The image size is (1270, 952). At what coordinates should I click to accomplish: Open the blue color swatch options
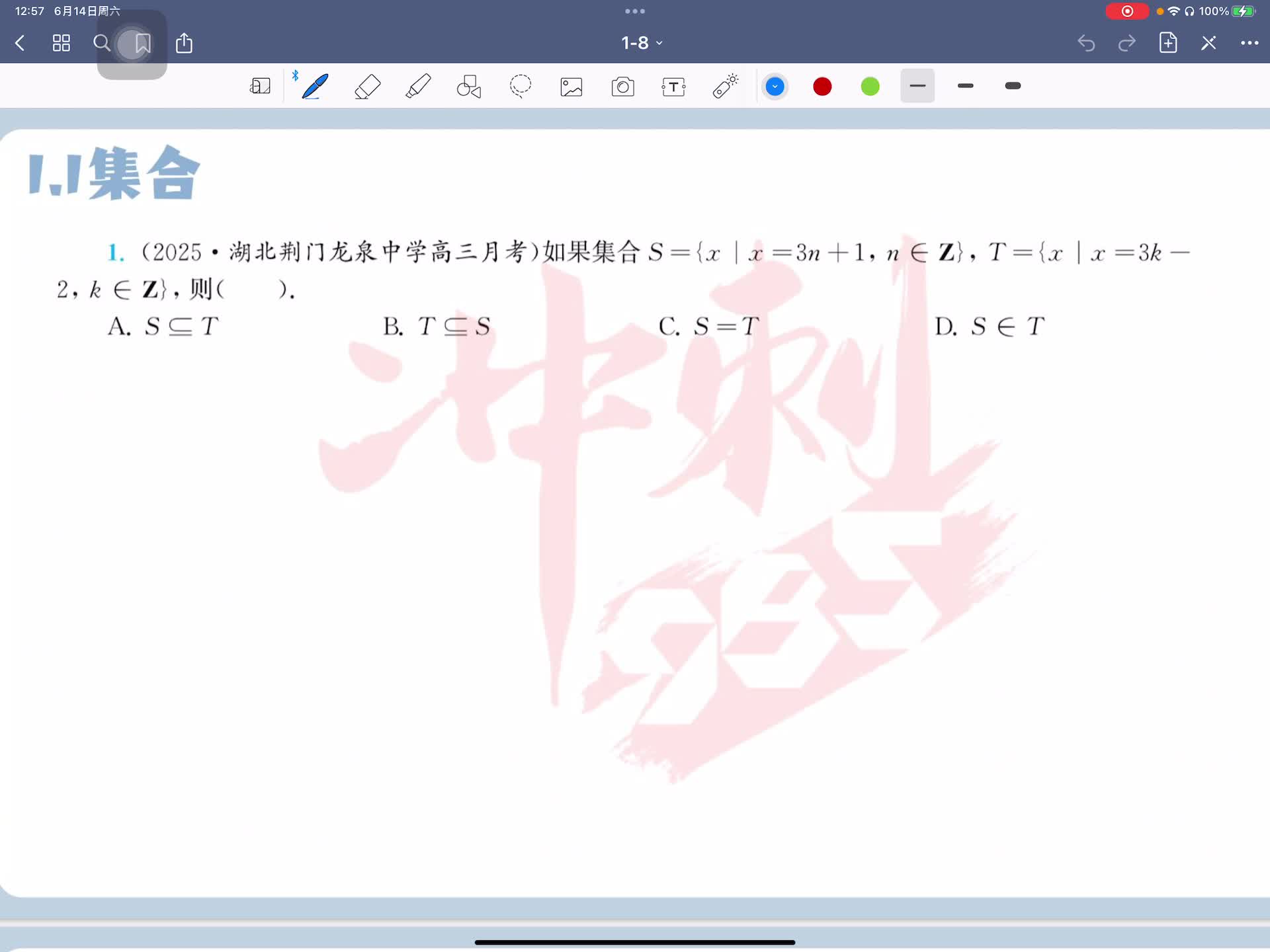[x=775, y=87]
